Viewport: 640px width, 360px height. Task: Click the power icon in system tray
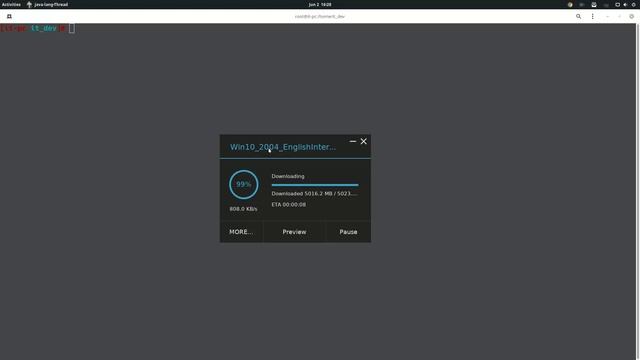[633, 4]
